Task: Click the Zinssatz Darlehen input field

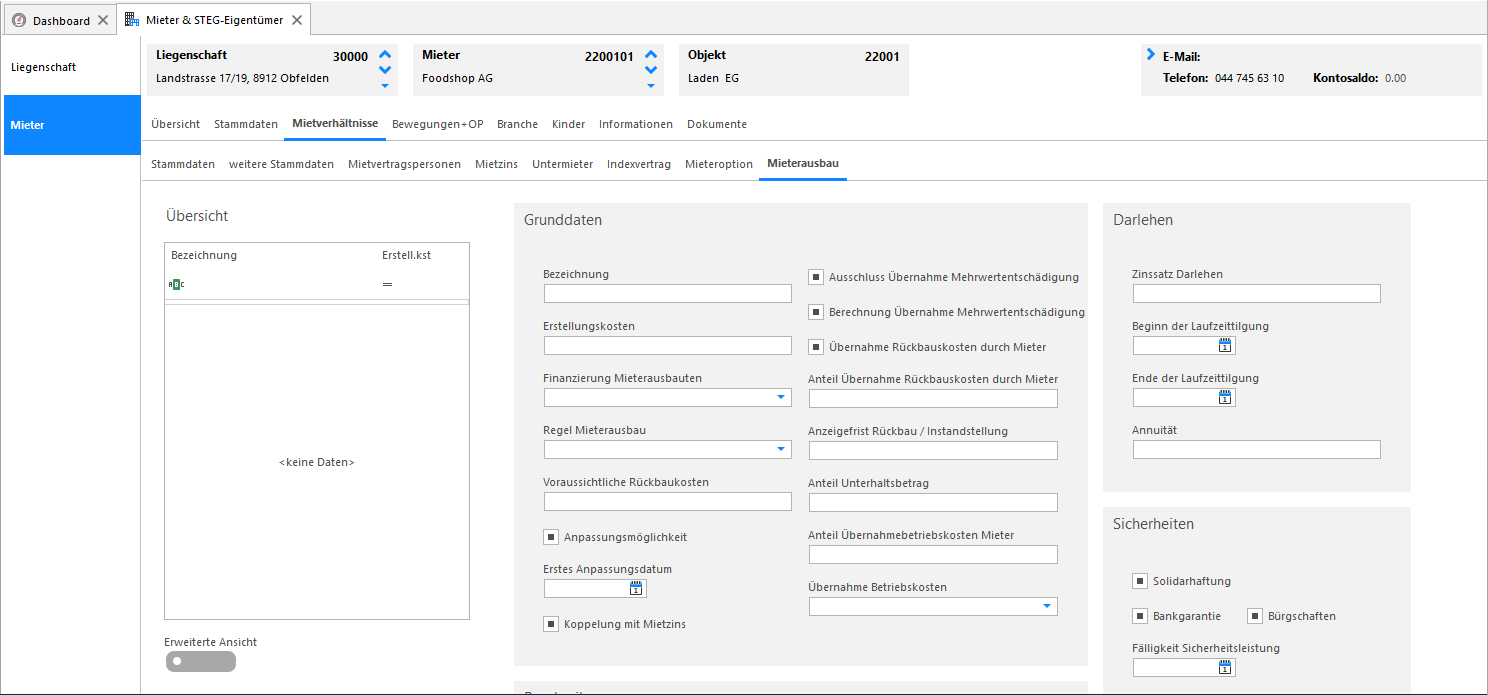Action: click(1257, 293)
